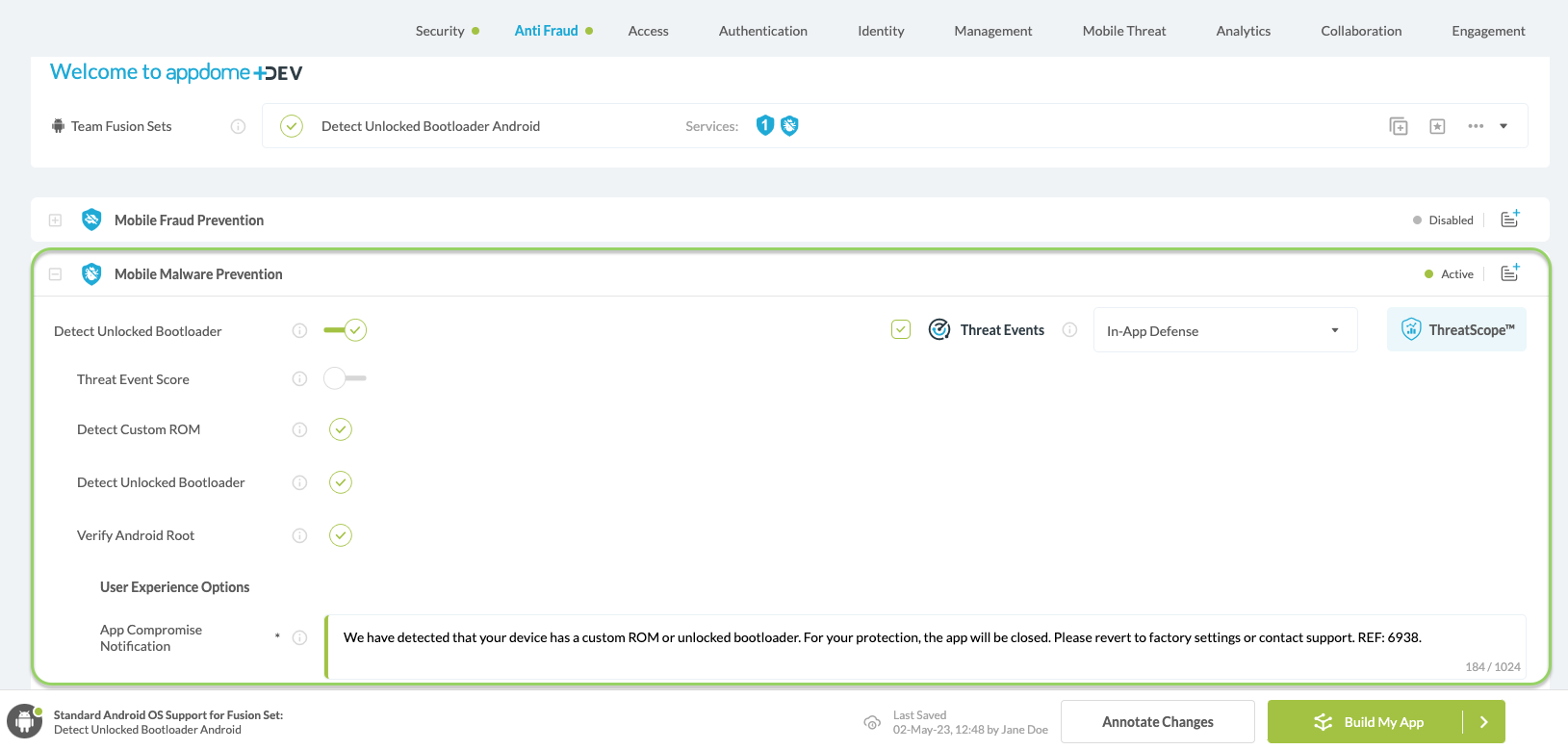
Task: Open the three-dots more options menu
Action: click(1476, 126)
